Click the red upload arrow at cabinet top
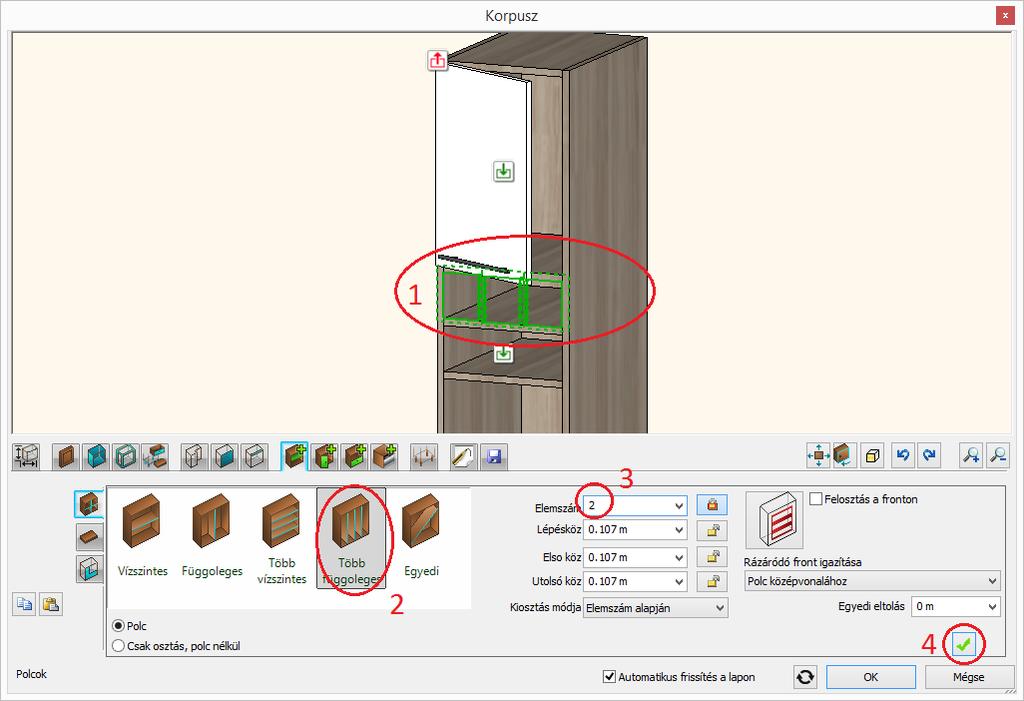The height and width of the screenshot is (701, 1024). [438, 60]
